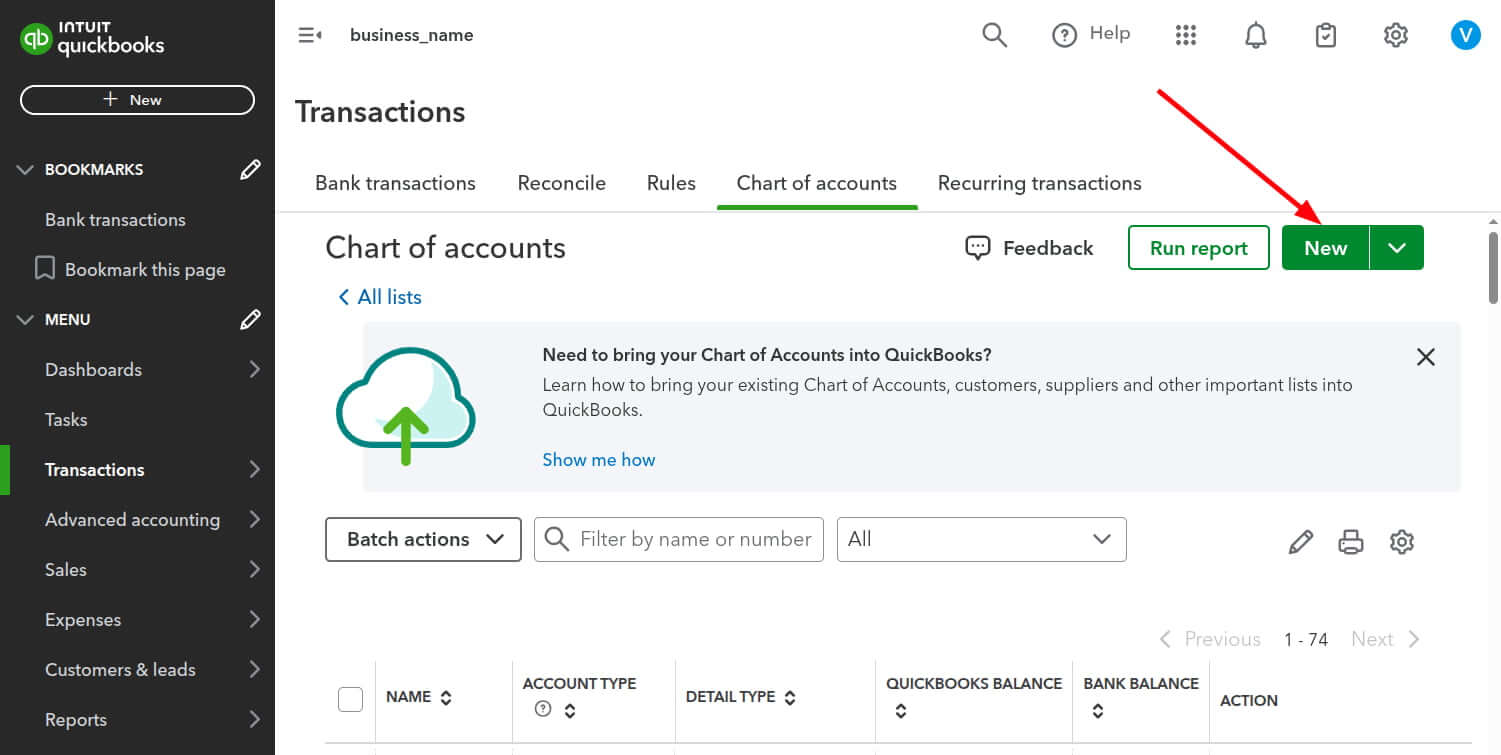Expand the Reports submenu
1501x755 pixels.
(255, 719)
